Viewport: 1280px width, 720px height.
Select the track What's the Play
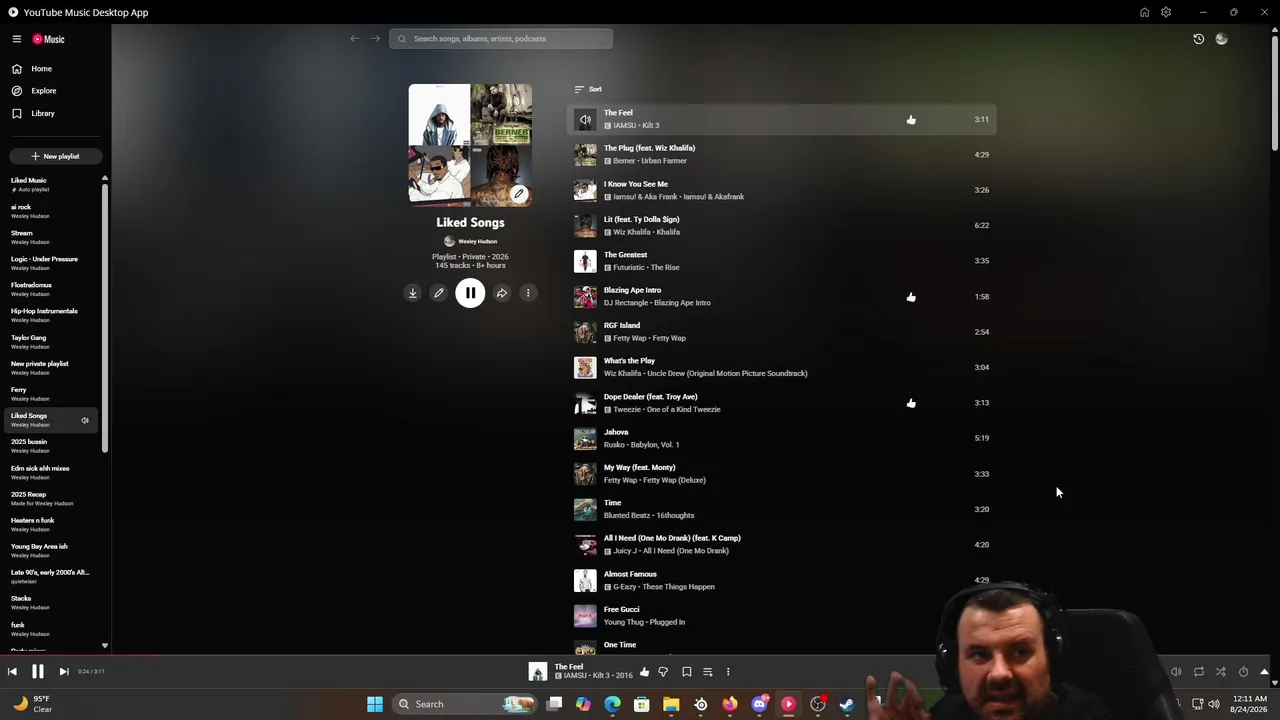783,367
